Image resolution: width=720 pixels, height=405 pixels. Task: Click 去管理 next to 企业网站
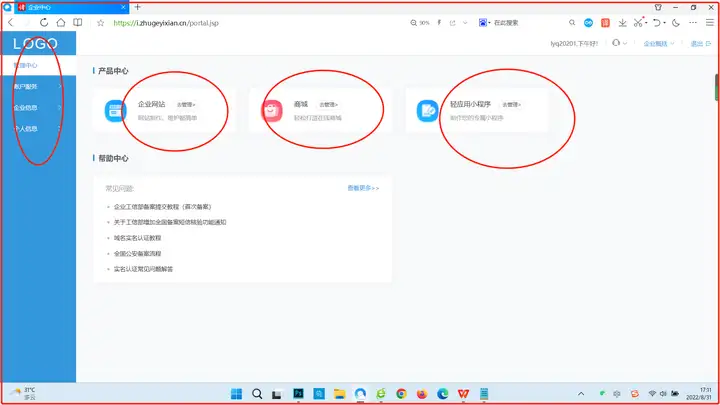(x=186, y=105)
